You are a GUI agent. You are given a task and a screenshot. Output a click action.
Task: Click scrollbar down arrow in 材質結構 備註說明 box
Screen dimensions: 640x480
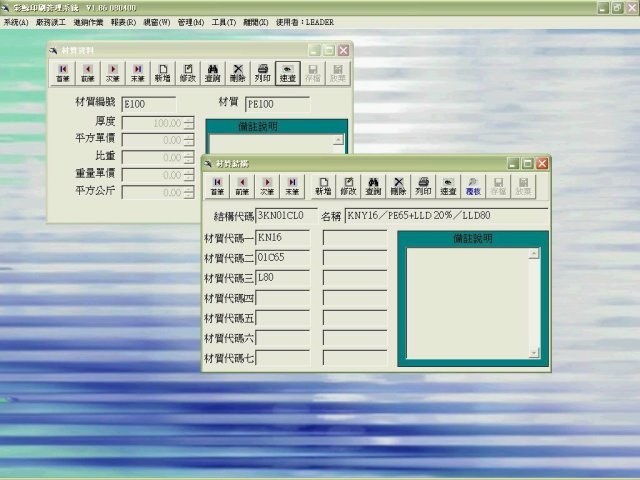coord(534,352)
